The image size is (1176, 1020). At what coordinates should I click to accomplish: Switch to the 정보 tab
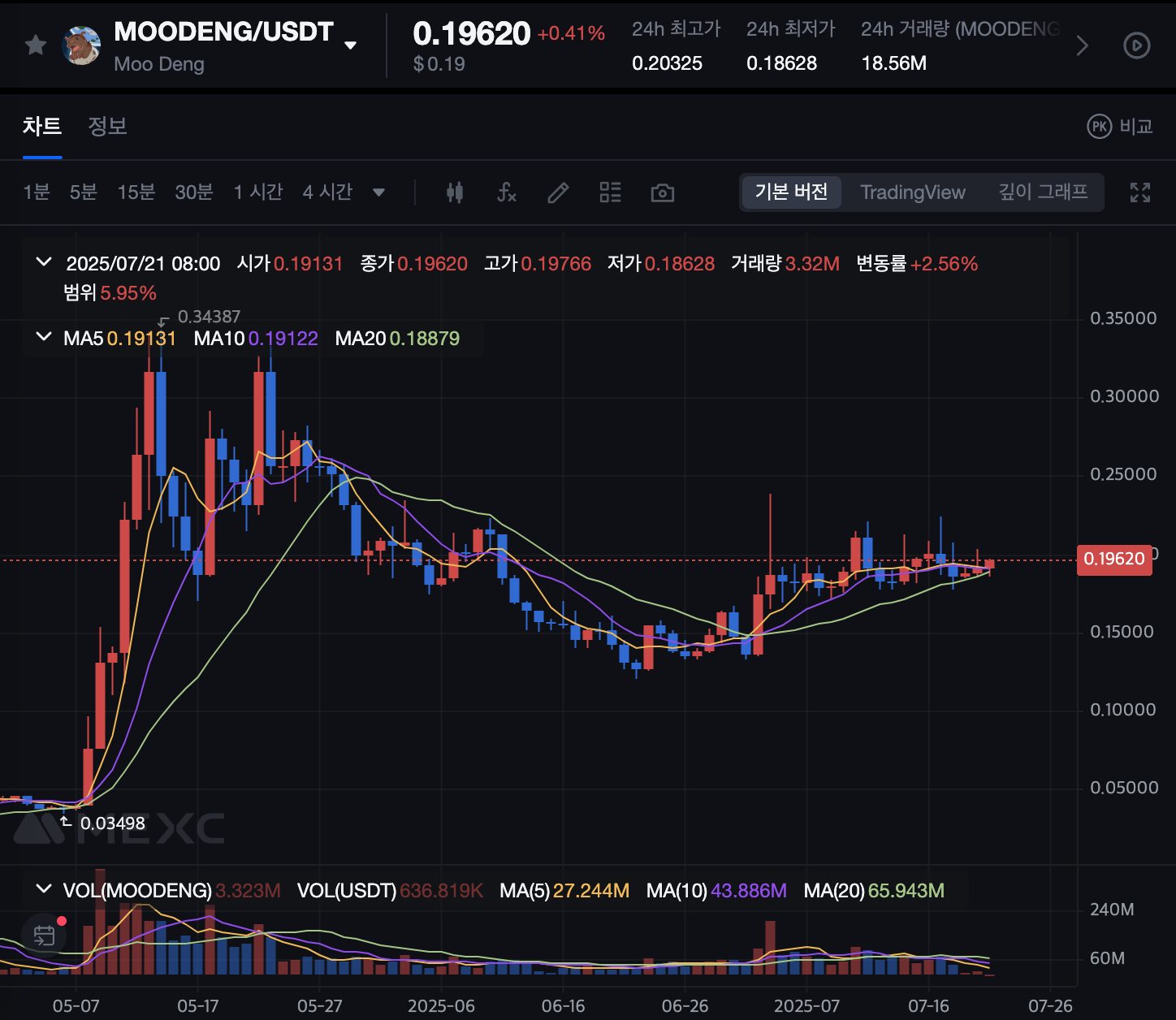point(107,126)
